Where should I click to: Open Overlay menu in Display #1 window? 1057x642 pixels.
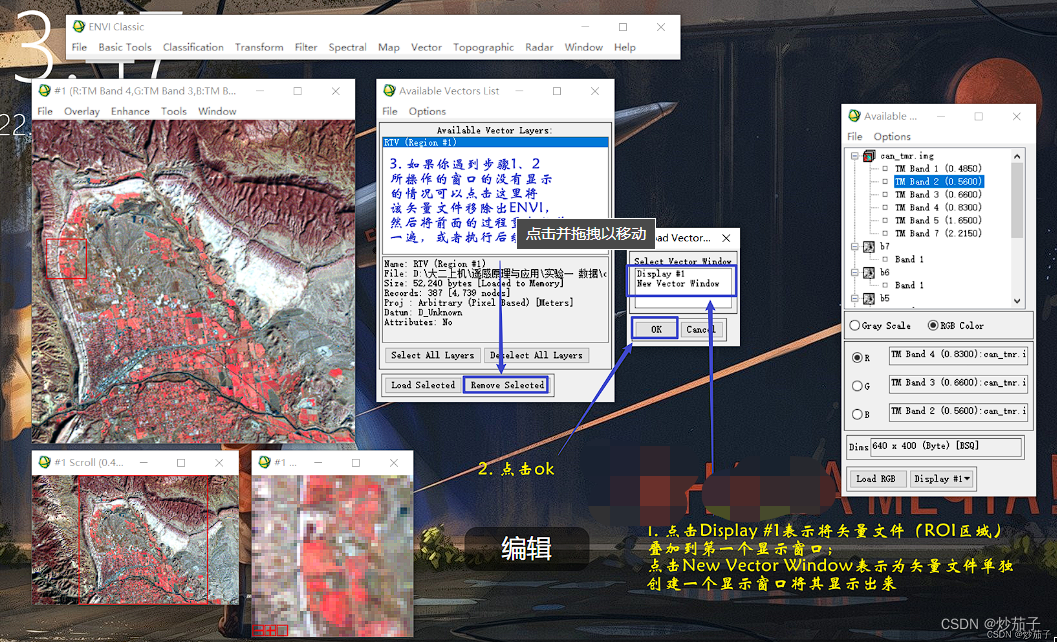tap(82, 111)
